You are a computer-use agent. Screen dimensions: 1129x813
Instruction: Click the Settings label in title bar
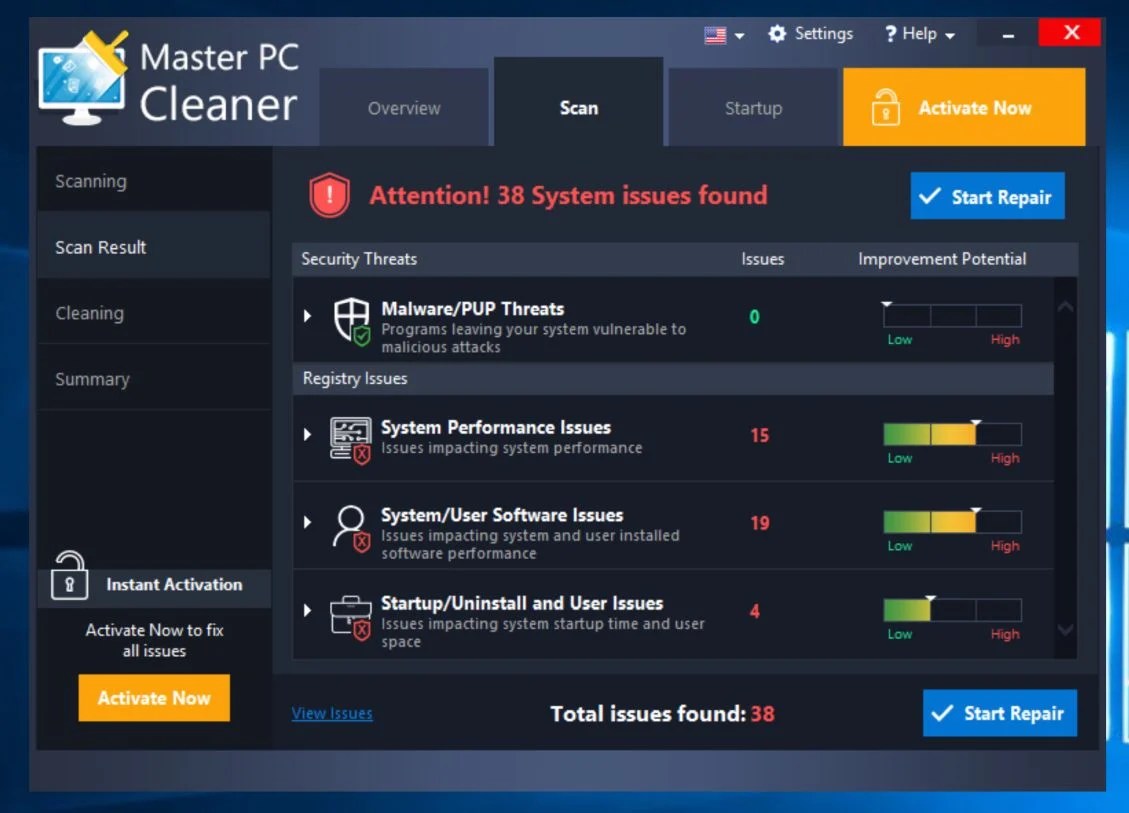click(824, 34)
